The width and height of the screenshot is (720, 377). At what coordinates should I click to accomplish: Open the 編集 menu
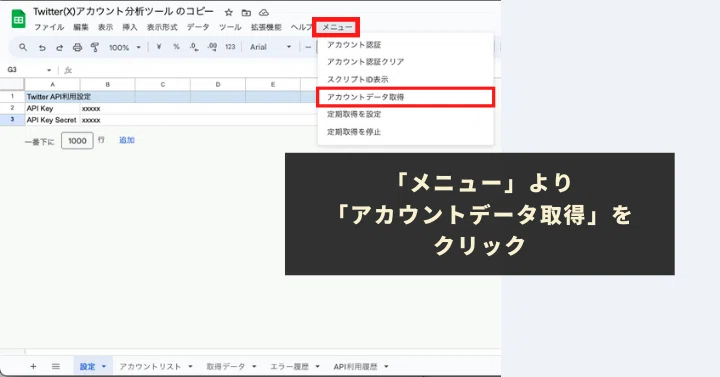coord(81,27)
